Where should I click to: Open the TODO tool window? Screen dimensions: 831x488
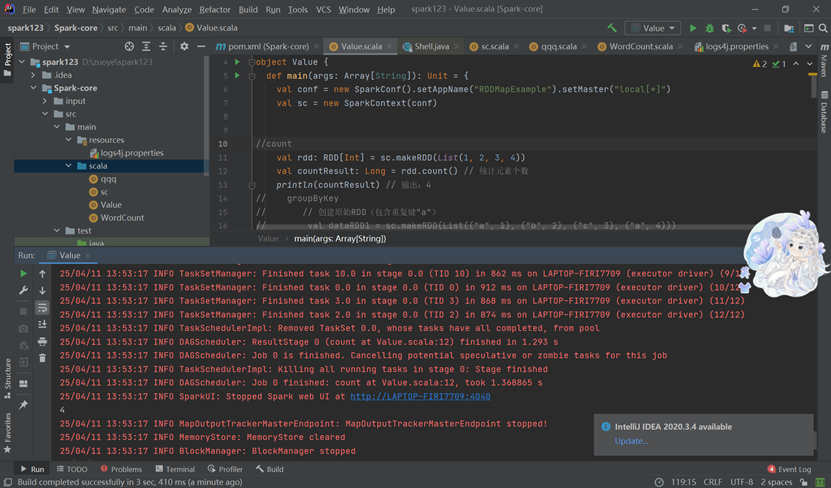(x=72, y=469)
